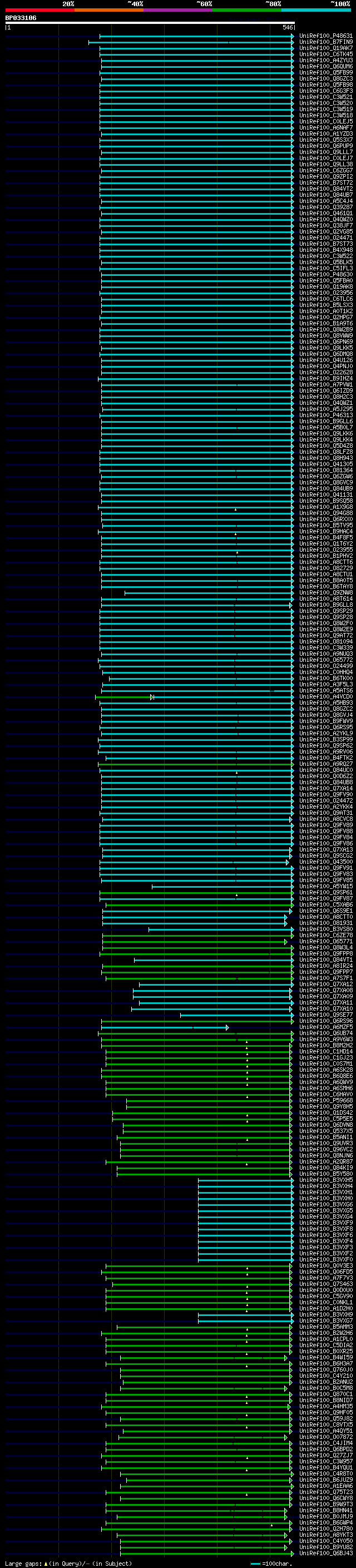Viewport: 356px width, 1568px height.
Task: Click the UniRef100_B4WI59 label
Action: pos(325,1357)
